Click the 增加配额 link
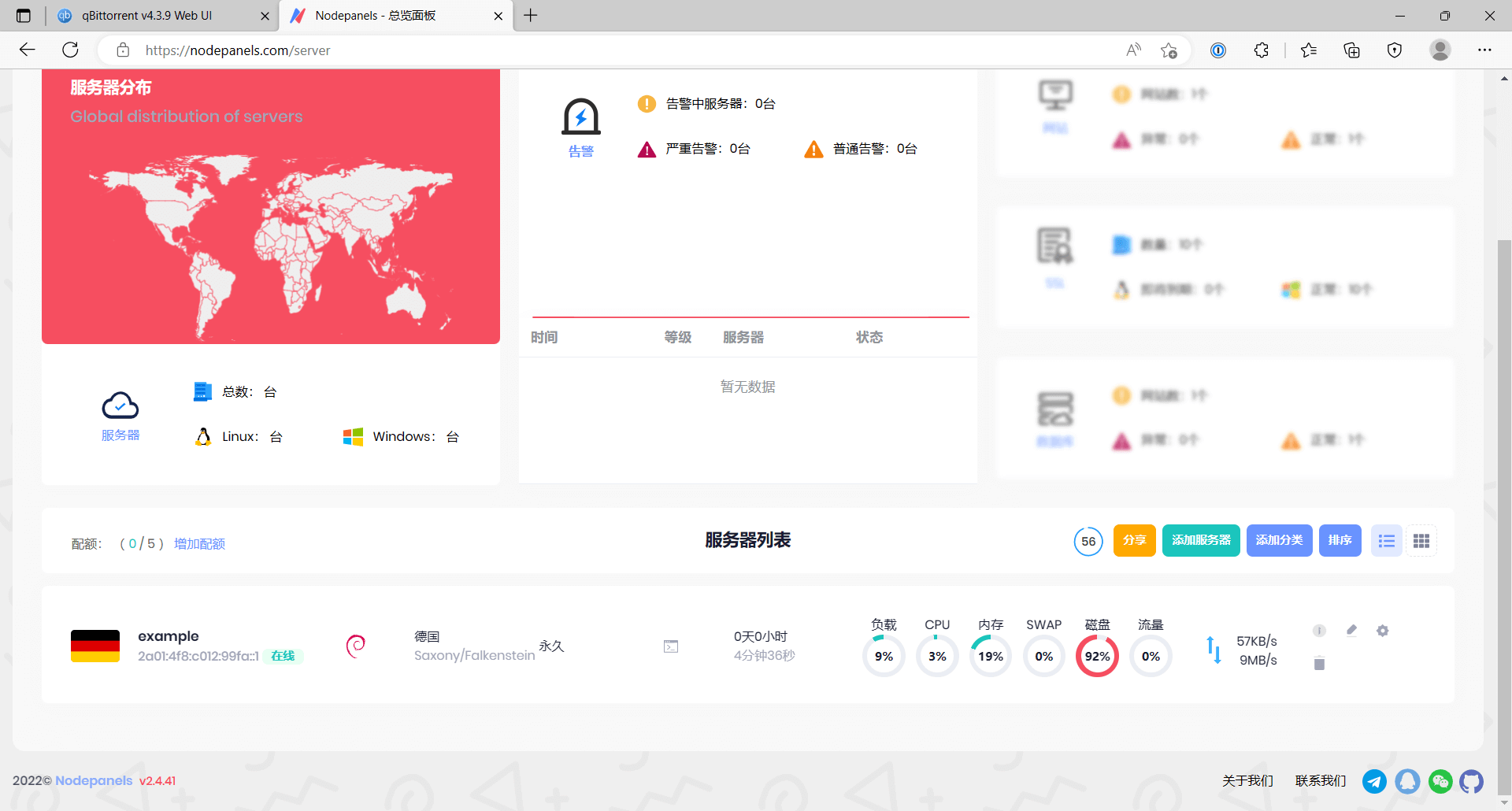This screenshot has height=811, width=1512. tap(199, 544)
